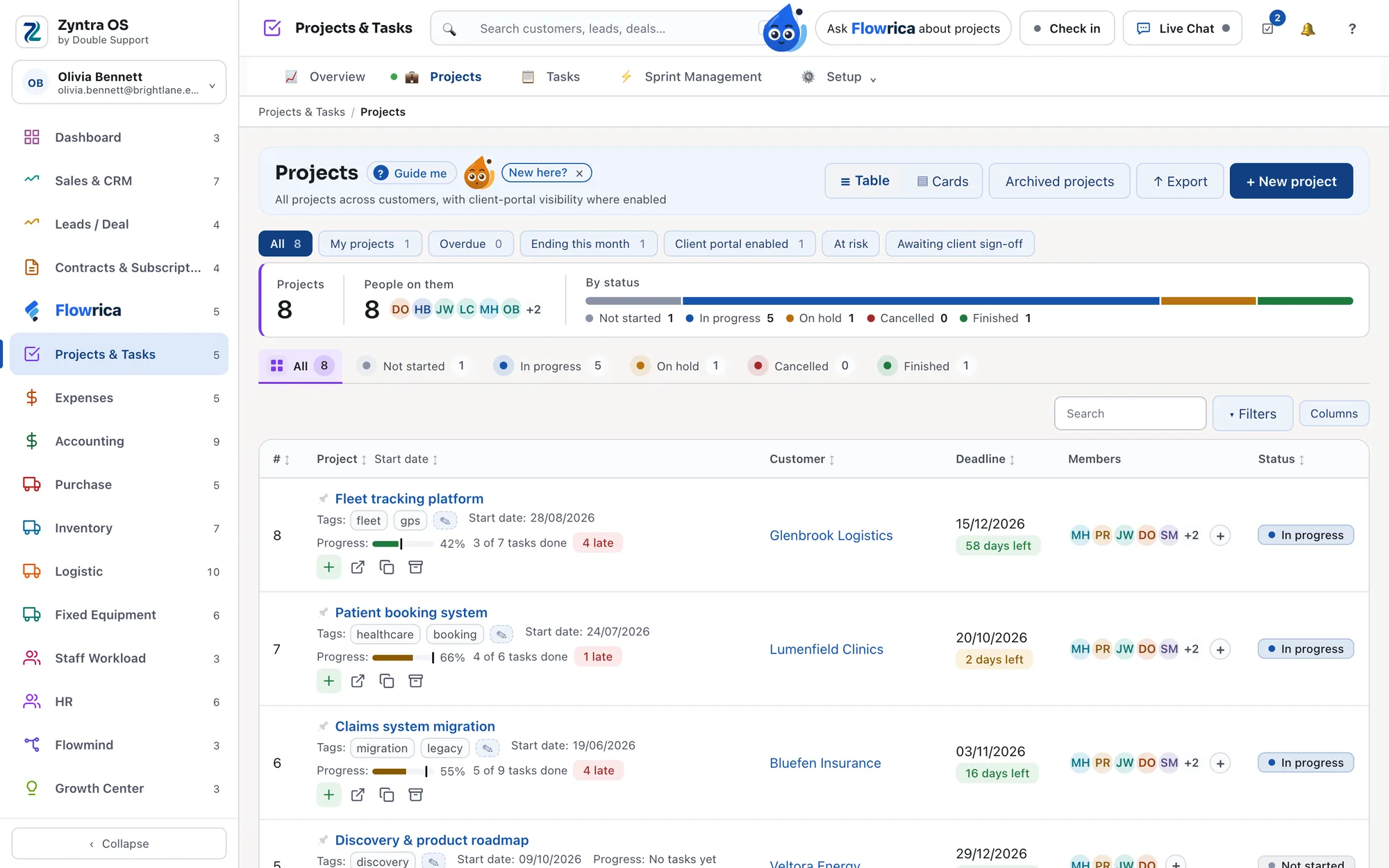
Task: Open Archived projects
Action: click(1059, 181)
